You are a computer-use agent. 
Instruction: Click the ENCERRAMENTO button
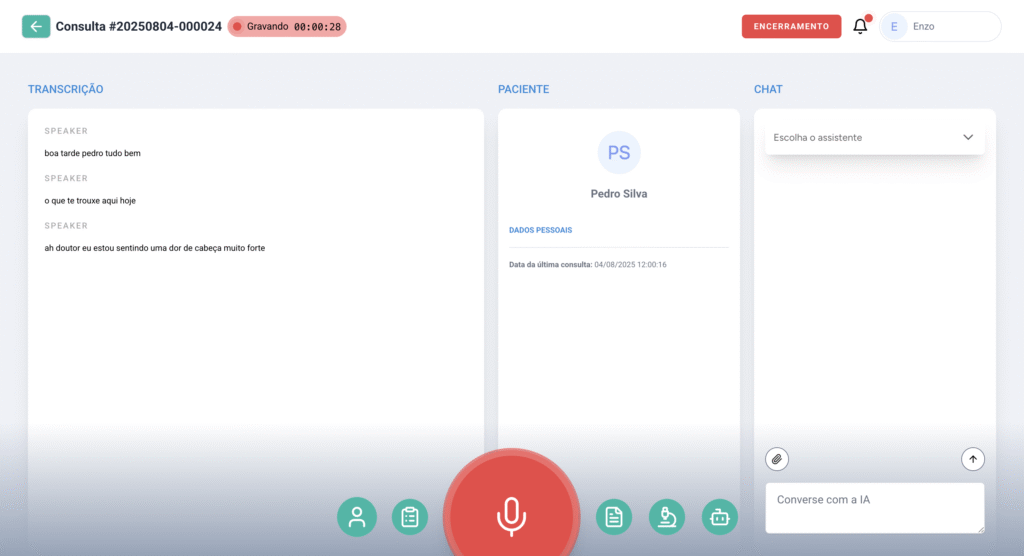click(x=791, y=27)
